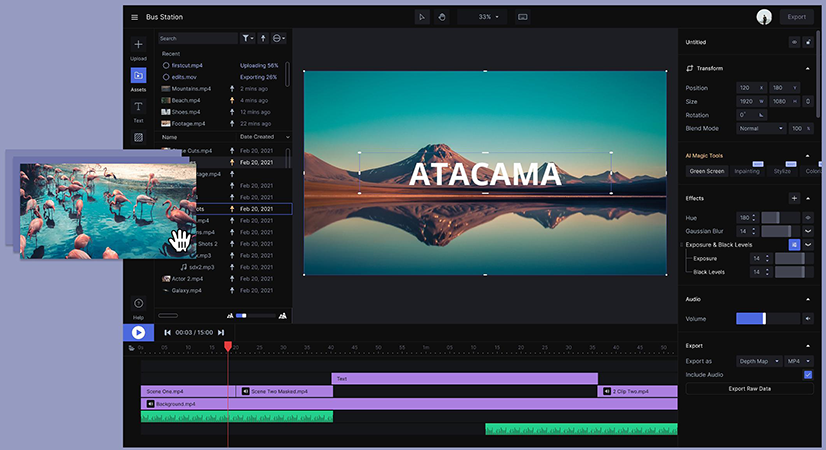Open the hamburger menu next to Bus Station
826x450 pixels.
tap(134, 17)
